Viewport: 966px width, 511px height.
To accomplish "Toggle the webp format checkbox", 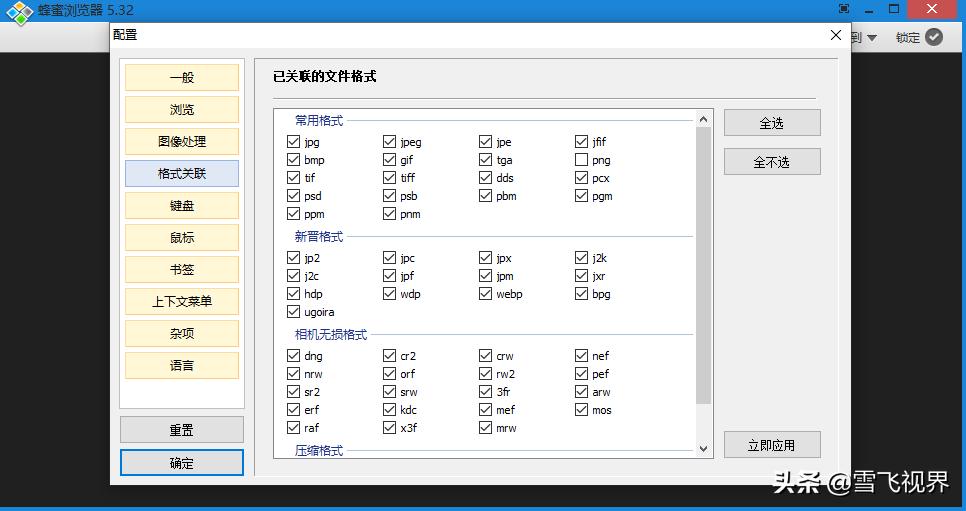I will click(486, 294).
